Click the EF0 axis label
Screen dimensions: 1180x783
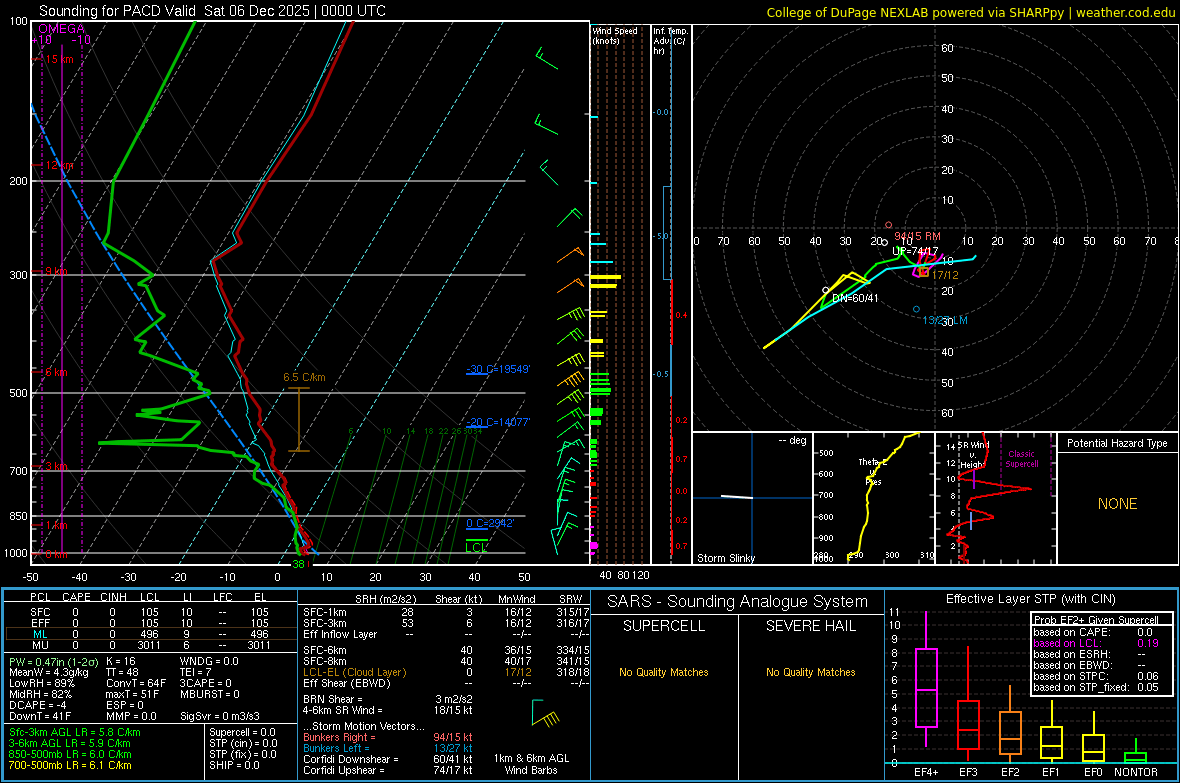pos(1093,772)
